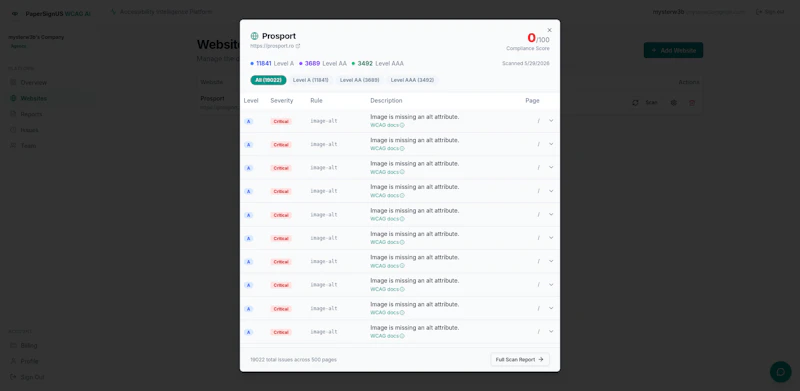Click the Page column header
The height and width of the screenshot is (391, 800).
tap(532, 101)
